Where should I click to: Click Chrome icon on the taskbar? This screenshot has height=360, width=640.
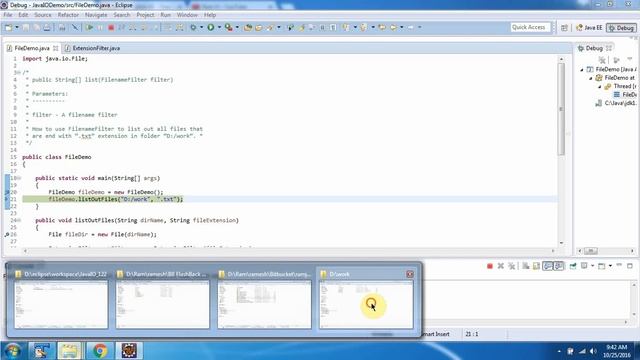pyautogui.click(x=100, y=351)
